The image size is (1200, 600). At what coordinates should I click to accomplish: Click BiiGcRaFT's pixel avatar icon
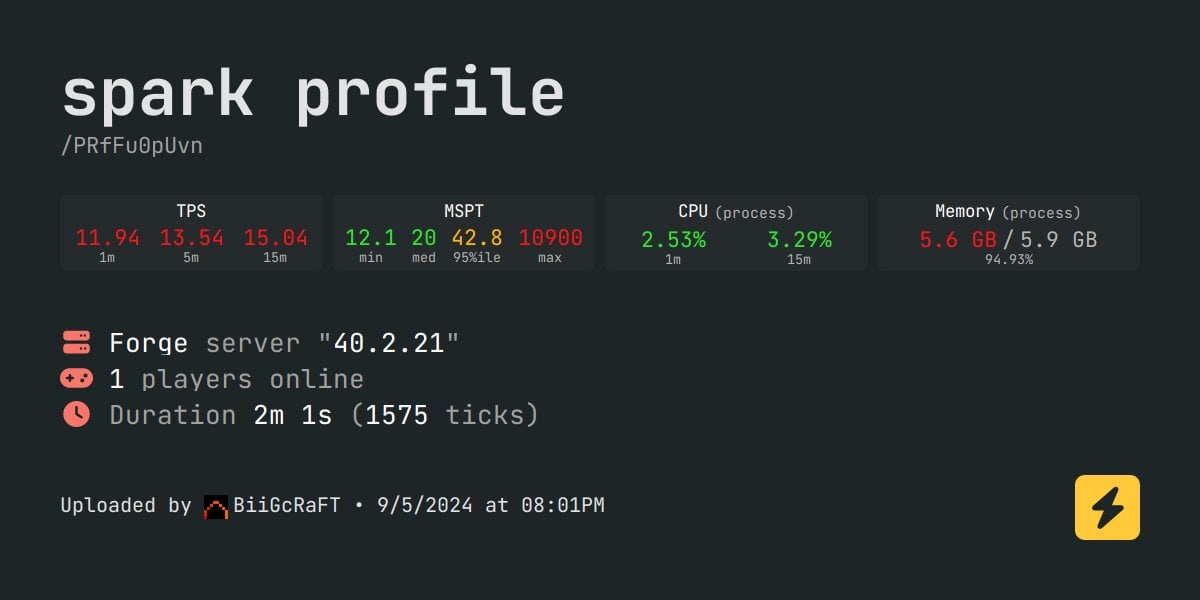pos(216,506)
